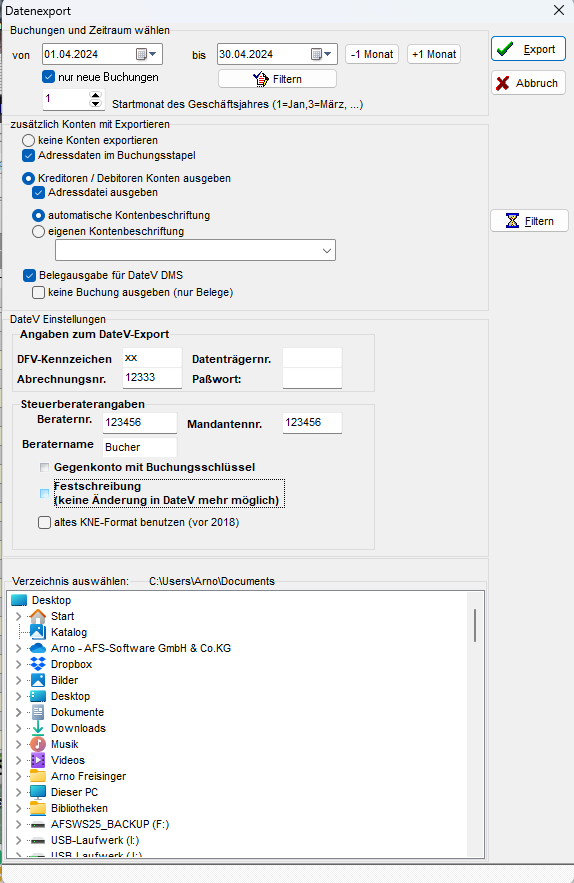Toggle 'nur neue Buchungen' checkbox
Viewport: 574px width, 883px height.
coord(48,77)
